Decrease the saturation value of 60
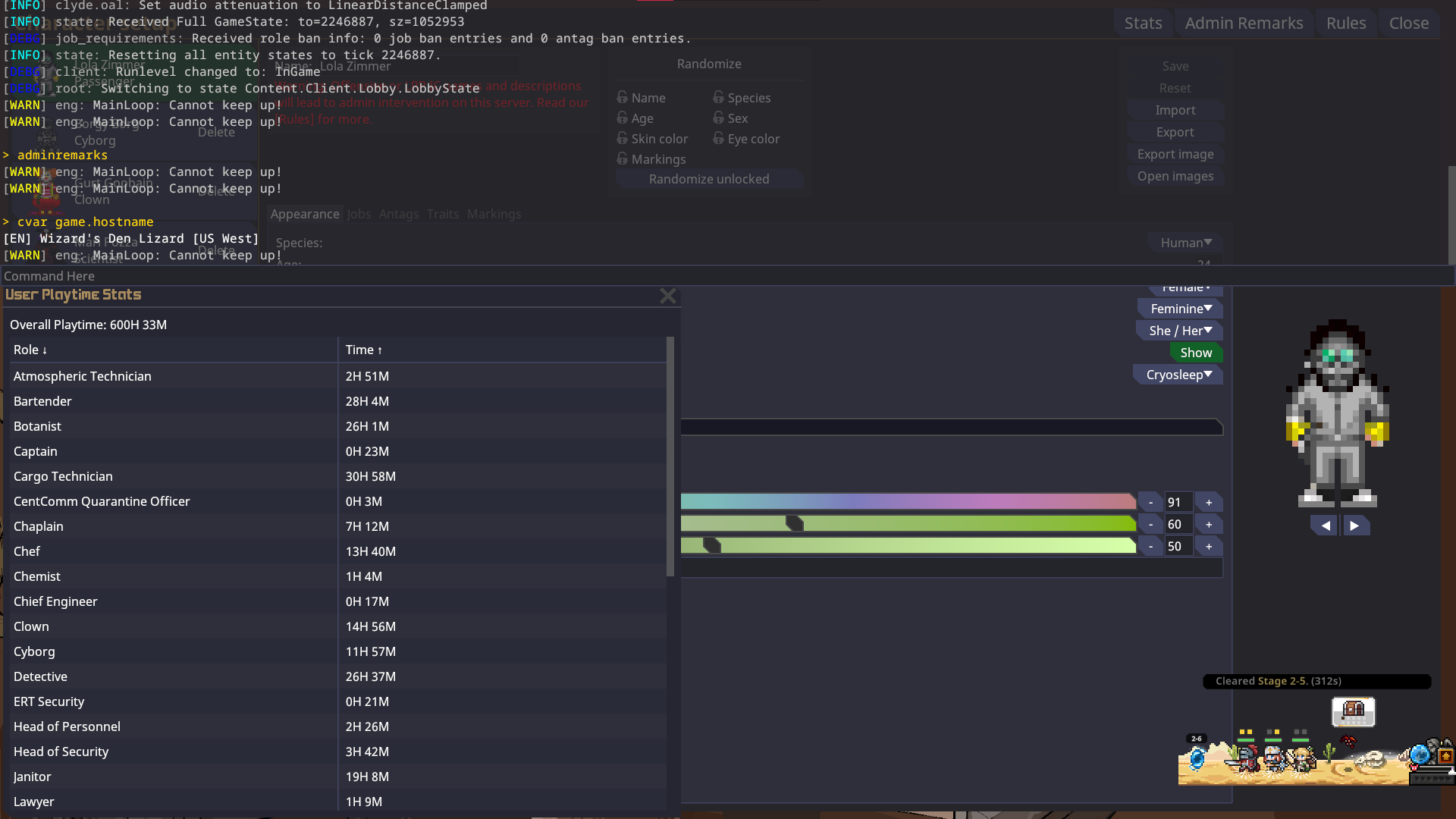Image resolution: width=1456 pixels, height=819 pixels. pos(1150,524)
